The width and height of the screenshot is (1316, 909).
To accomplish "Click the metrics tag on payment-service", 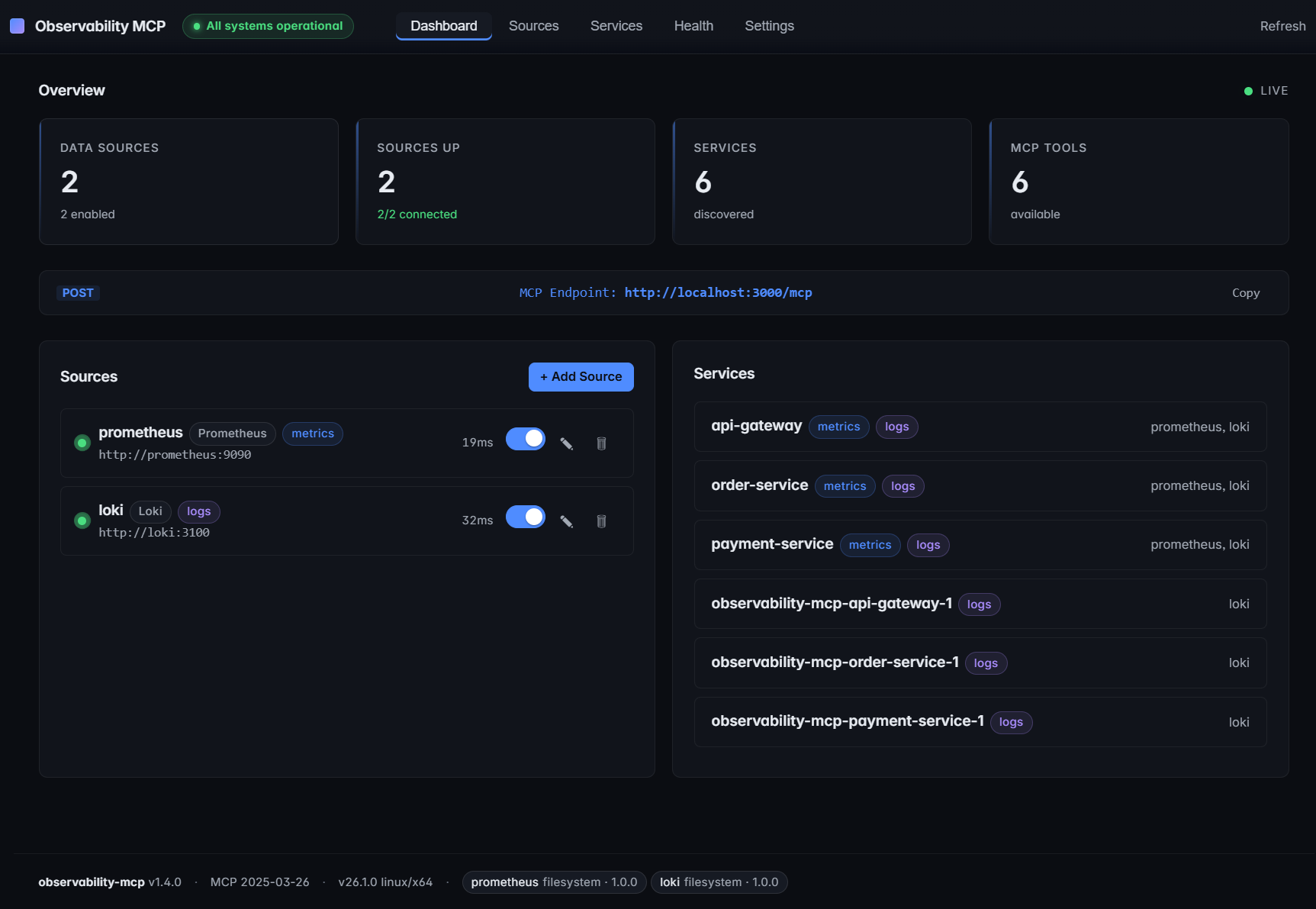I will (x=870, y=545).
